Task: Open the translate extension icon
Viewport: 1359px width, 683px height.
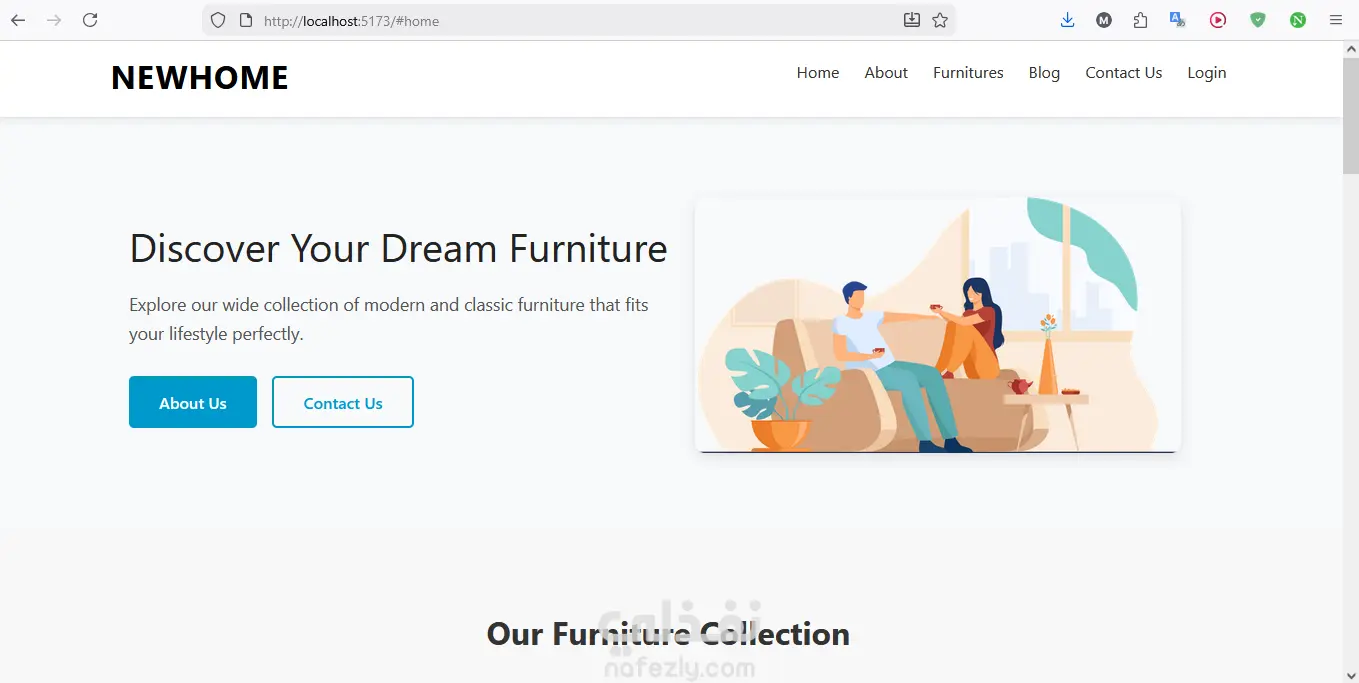Action: click(1177, 20)
